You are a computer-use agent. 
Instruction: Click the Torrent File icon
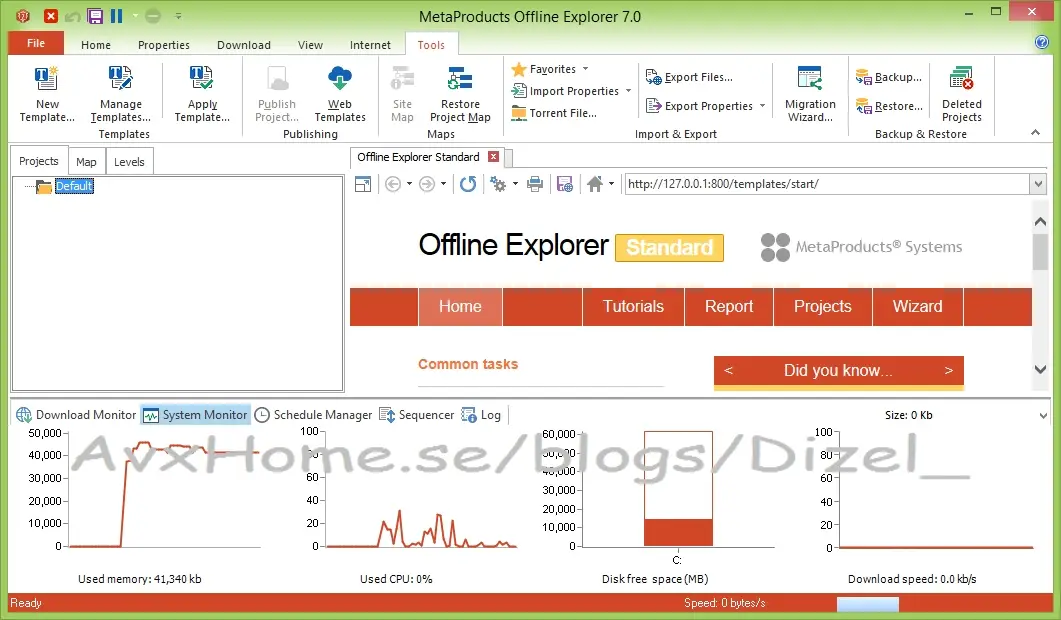(519, 113)
